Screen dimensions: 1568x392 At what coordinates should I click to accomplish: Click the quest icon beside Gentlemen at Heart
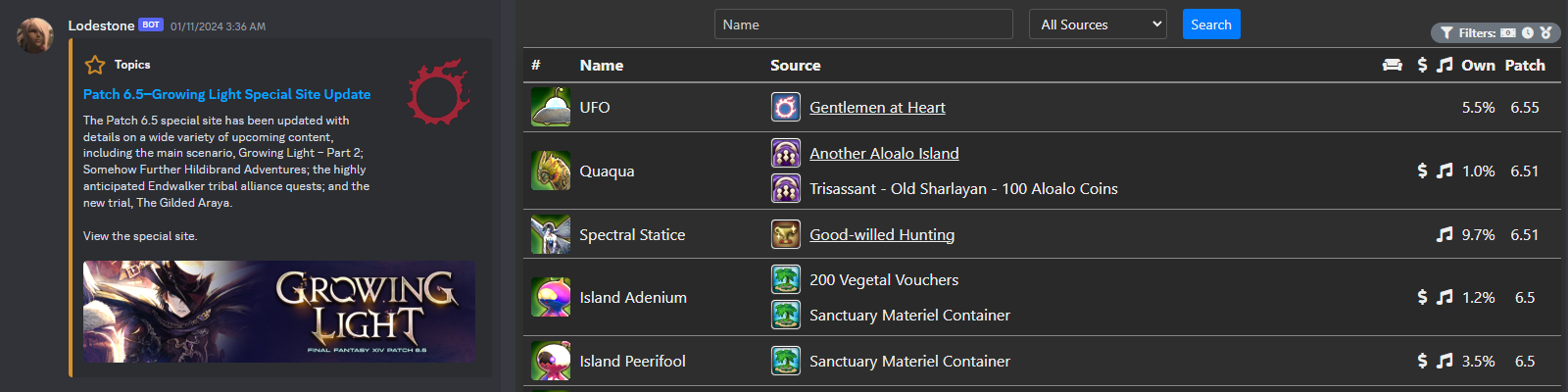(786, 107)
